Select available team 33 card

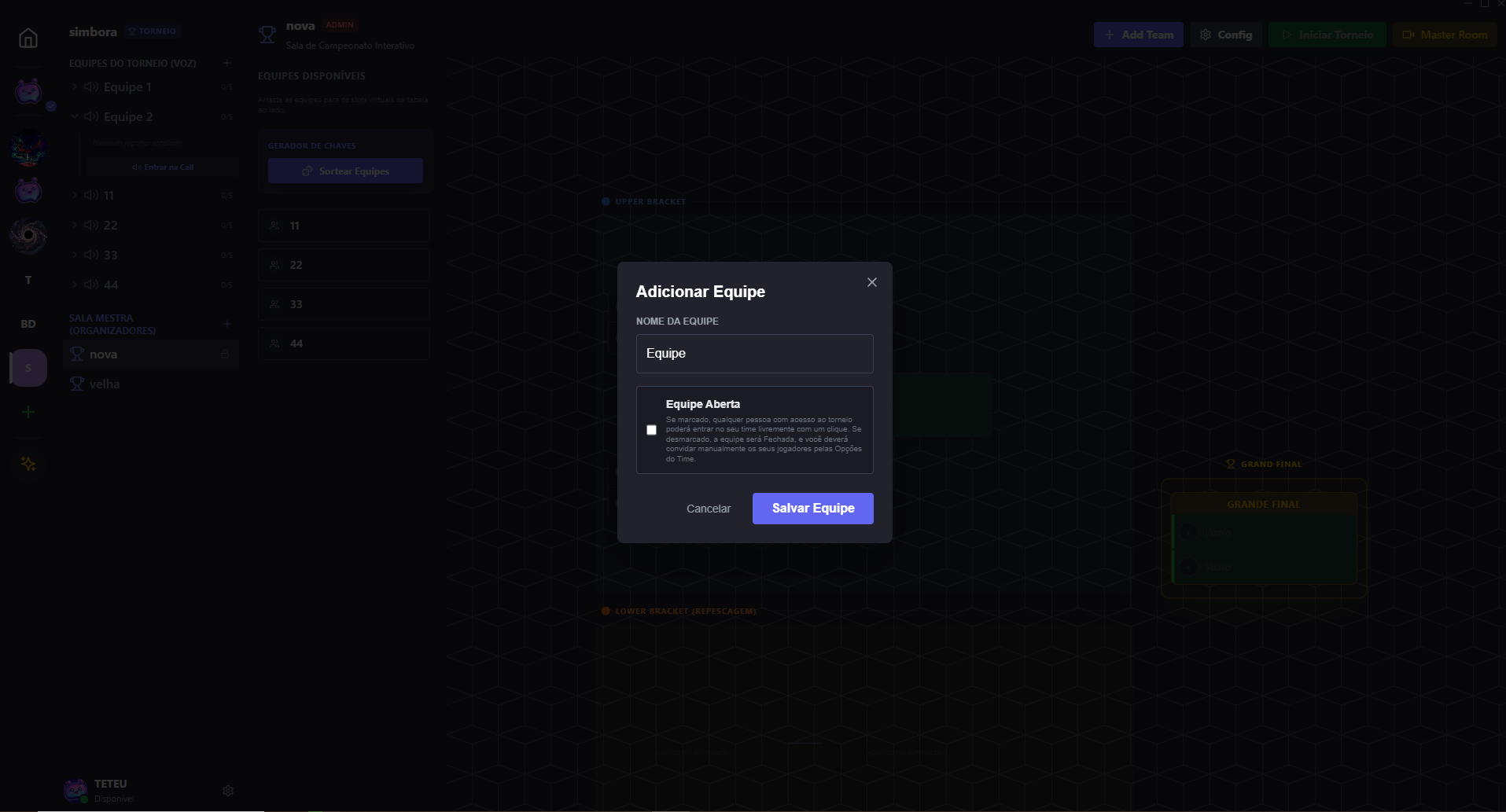pyautogui.click(x=344, y=304)
